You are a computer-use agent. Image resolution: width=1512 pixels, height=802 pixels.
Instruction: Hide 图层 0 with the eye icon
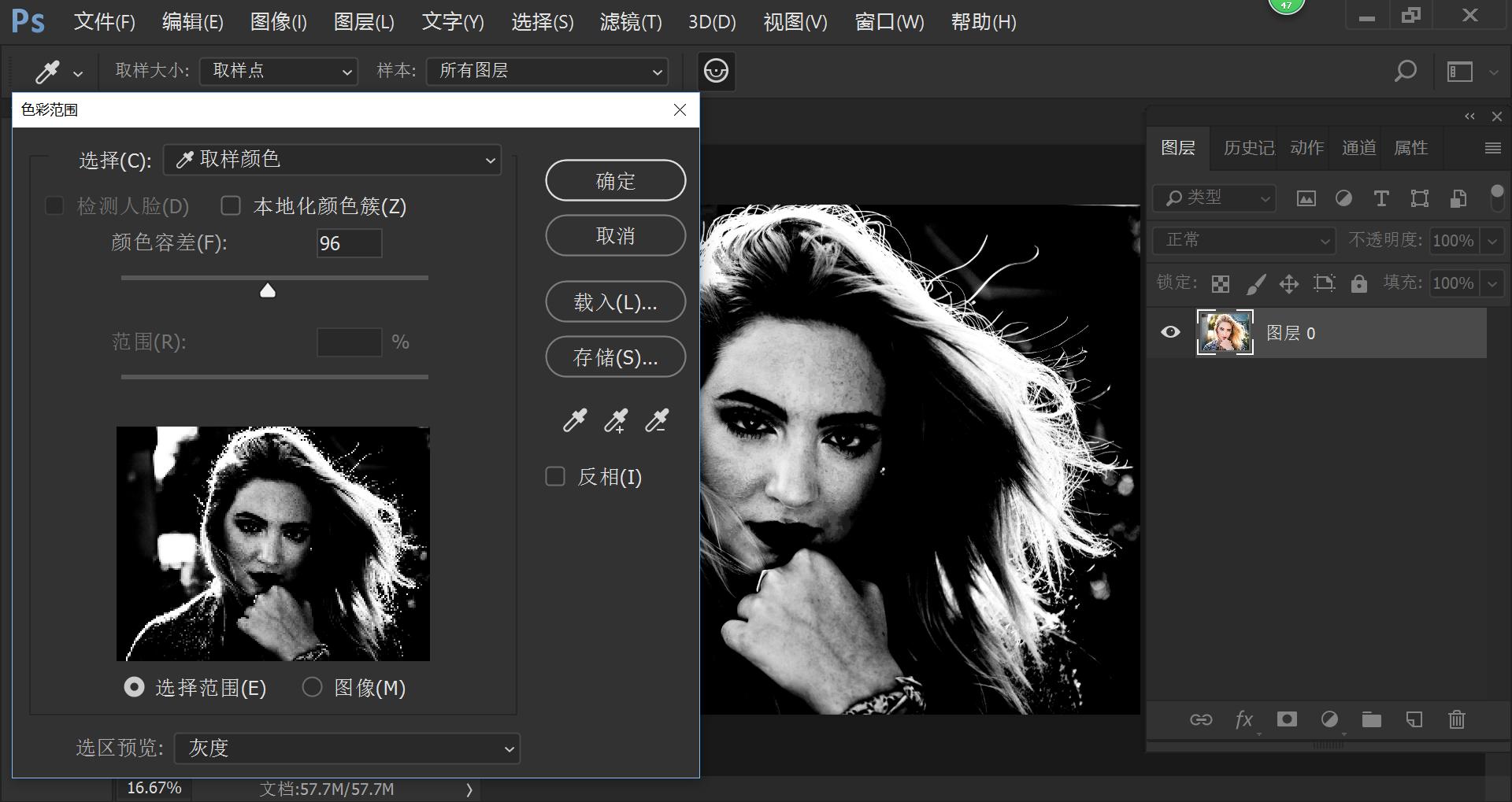point(1171,332)
